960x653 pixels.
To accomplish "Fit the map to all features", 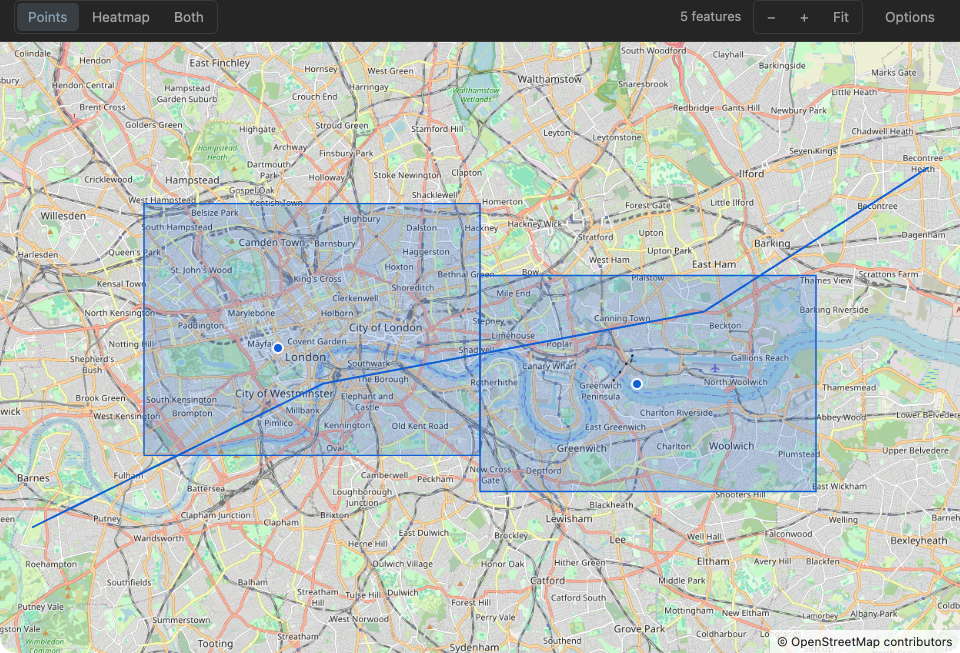I will click(x=841, y=17).
